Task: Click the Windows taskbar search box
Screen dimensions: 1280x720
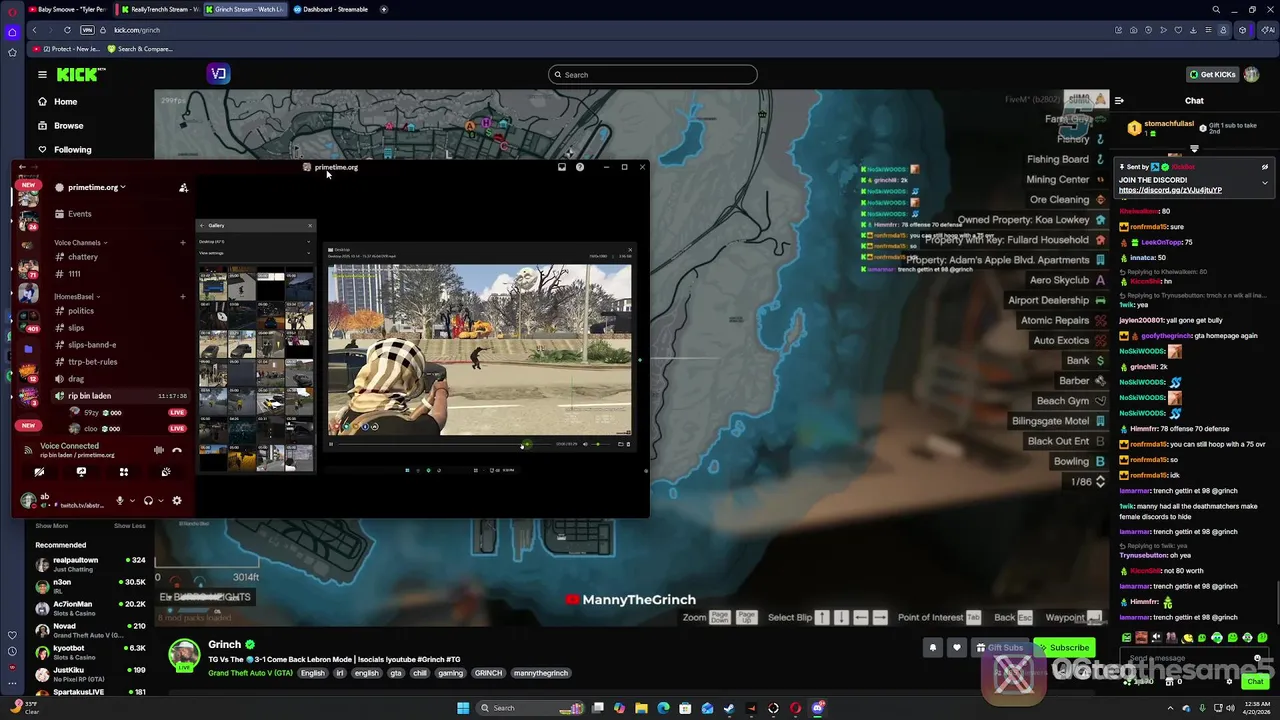Action: click(x=528, y=708)
